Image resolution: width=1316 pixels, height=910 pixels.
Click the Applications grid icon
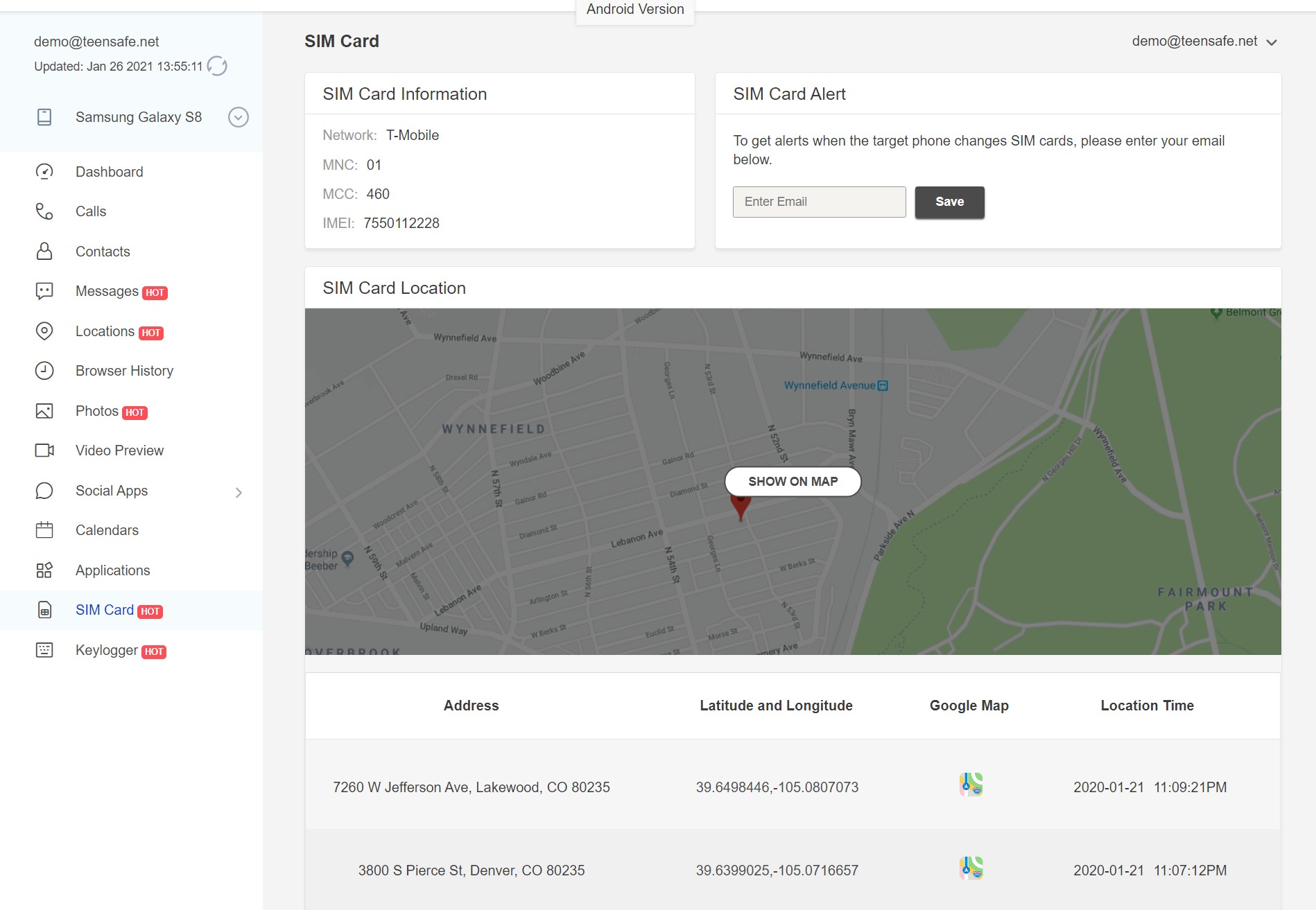44,570
